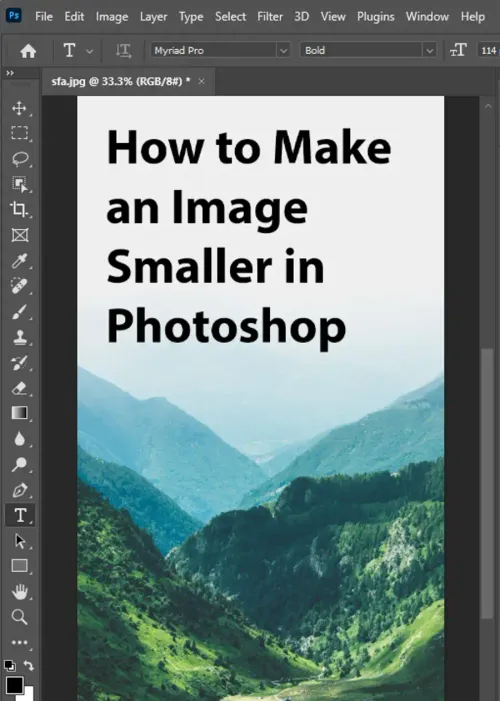This screenshot has width=500, height=701.
Task: Click the 'Photoshop' text line on canvas
Action: click(x=226, y=329)
